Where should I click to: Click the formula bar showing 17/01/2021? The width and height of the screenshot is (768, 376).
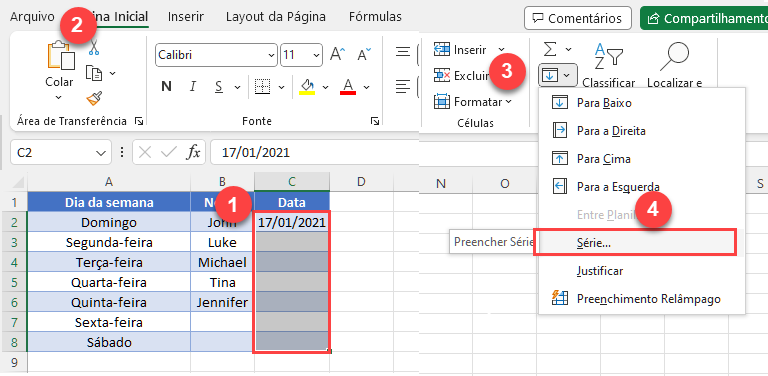click(313, 153)
